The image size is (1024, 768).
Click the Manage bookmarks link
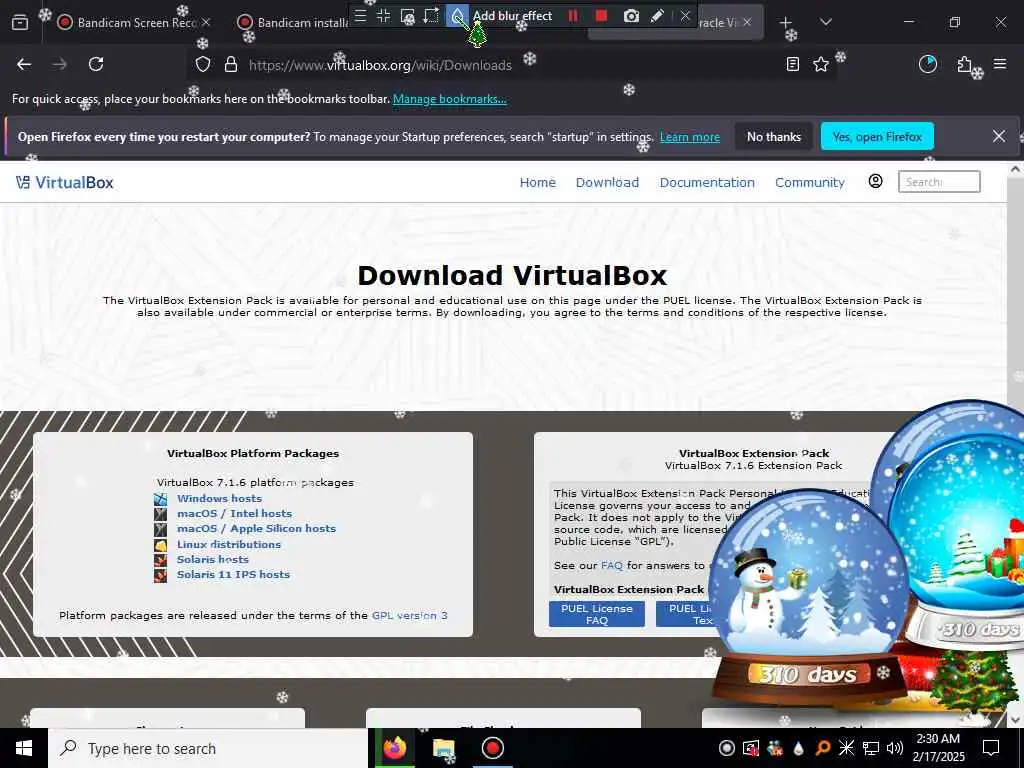click(449, 99)
